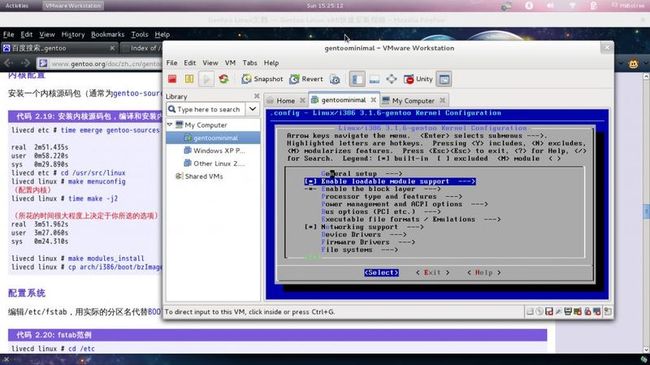Open VMware Help menu

[271, 63]
